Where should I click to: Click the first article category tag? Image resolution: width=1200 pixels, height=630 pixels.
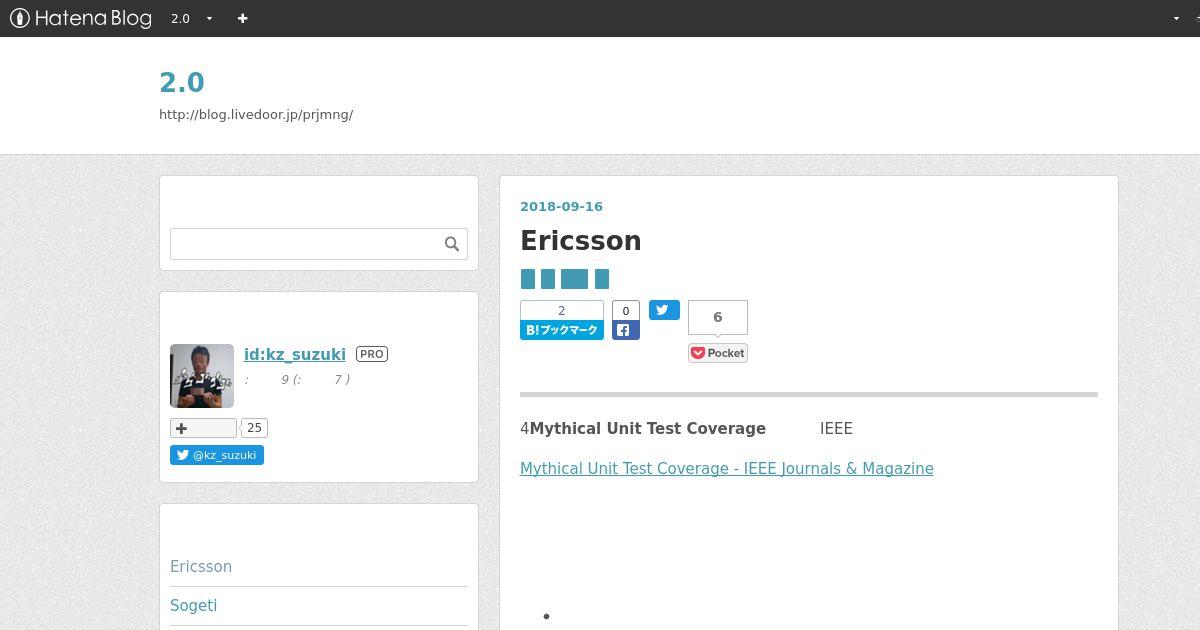coord(528,279)
